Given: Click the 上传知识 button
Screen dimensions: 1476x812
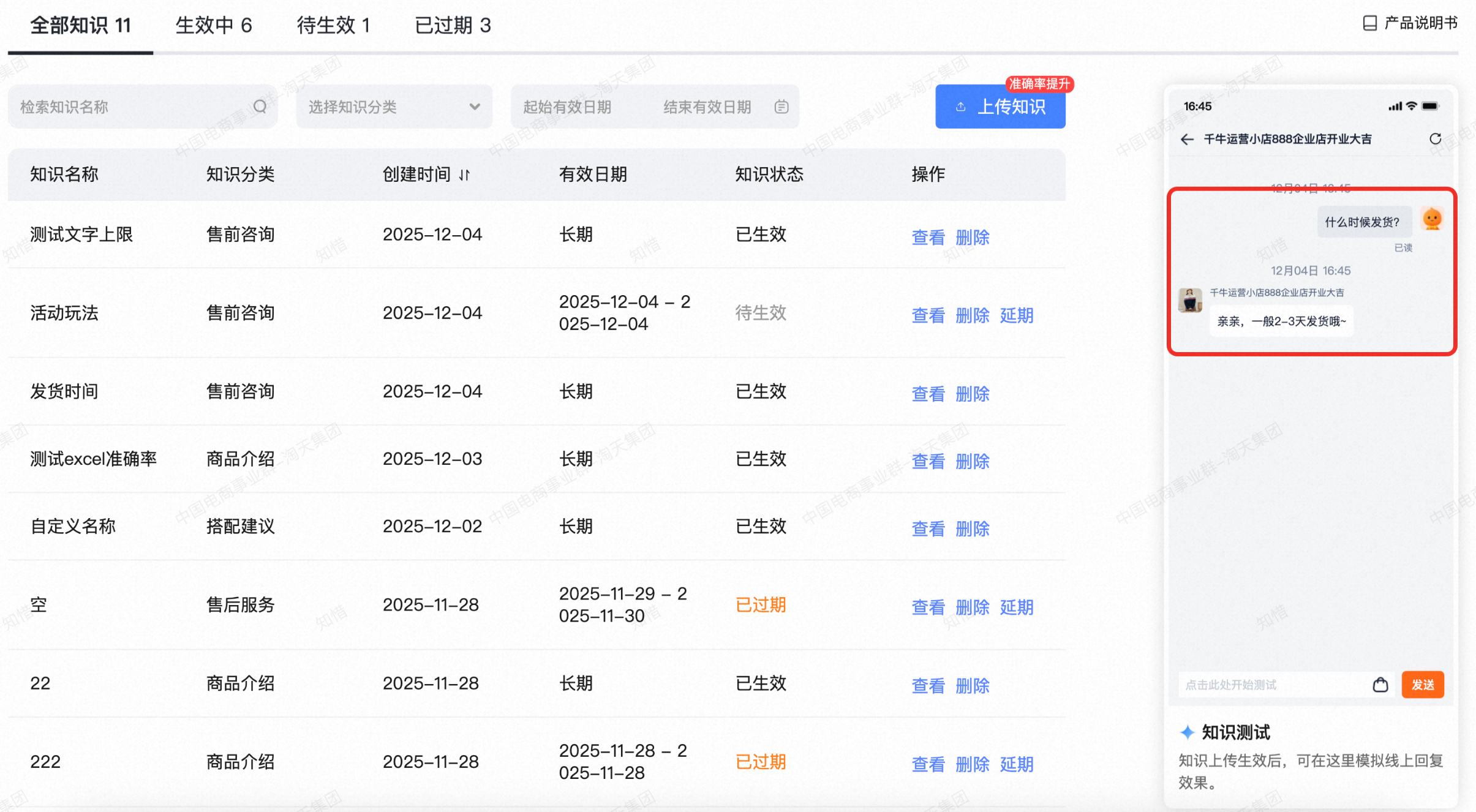Looking at the screenshot, I should (1000, 107).
